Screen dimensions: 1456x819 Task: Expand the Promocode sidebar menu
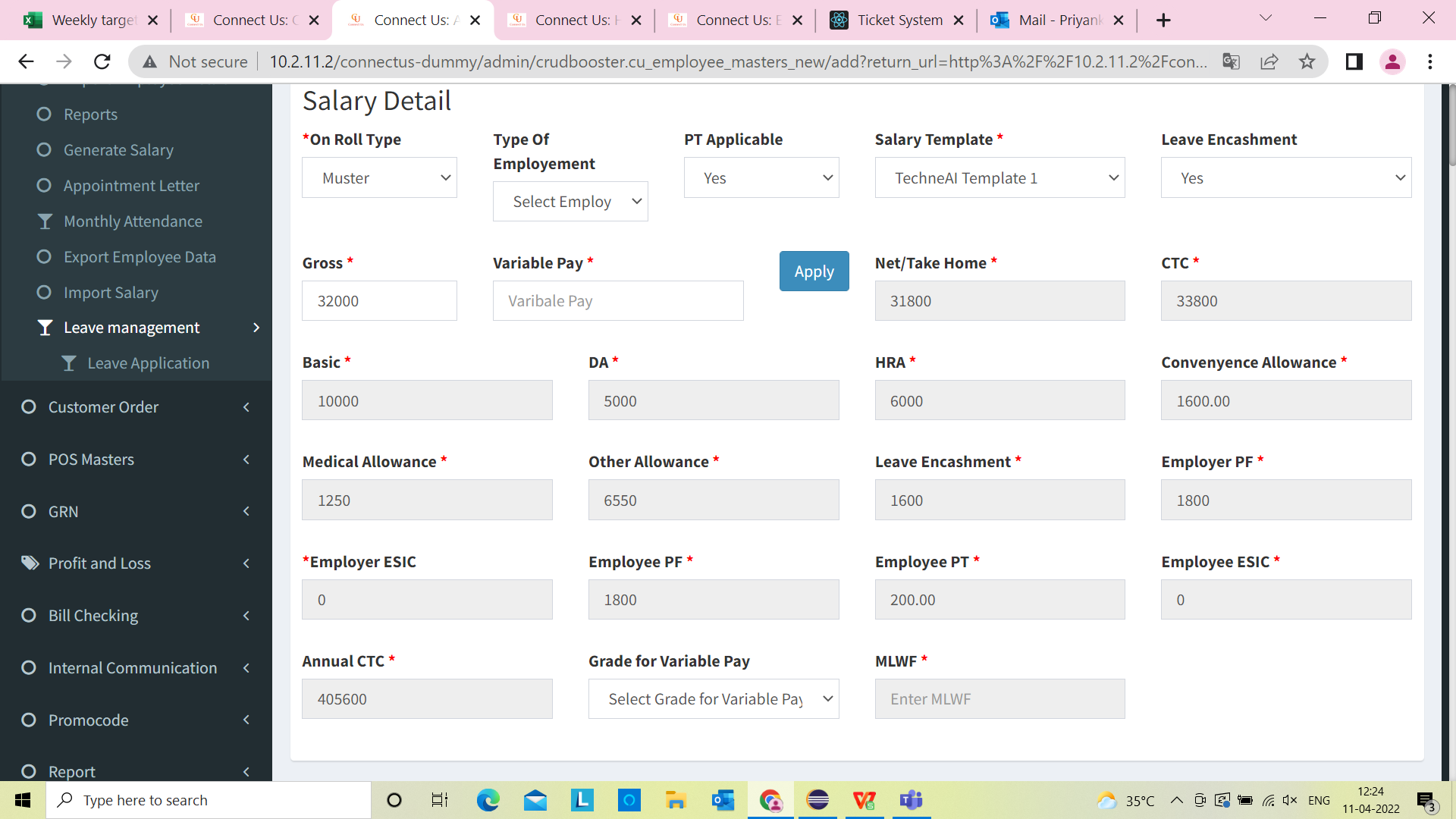136,720
